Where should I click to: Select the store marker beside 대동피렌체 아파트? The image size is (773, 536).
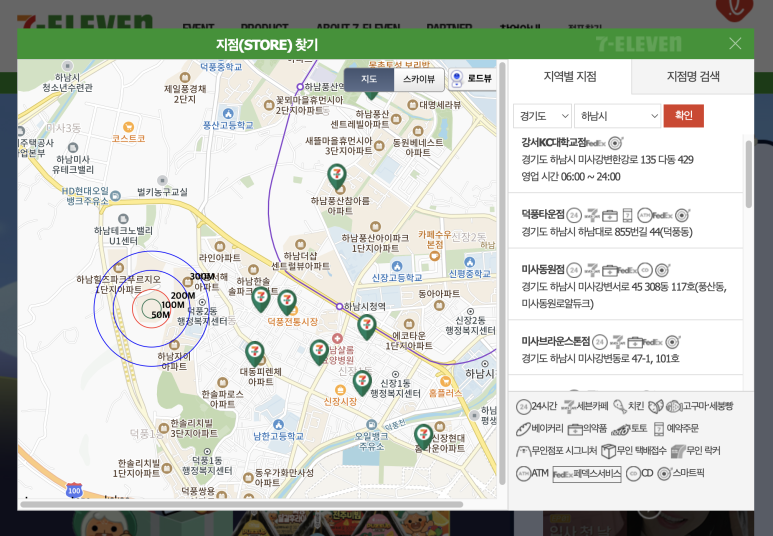coord(254,353)
